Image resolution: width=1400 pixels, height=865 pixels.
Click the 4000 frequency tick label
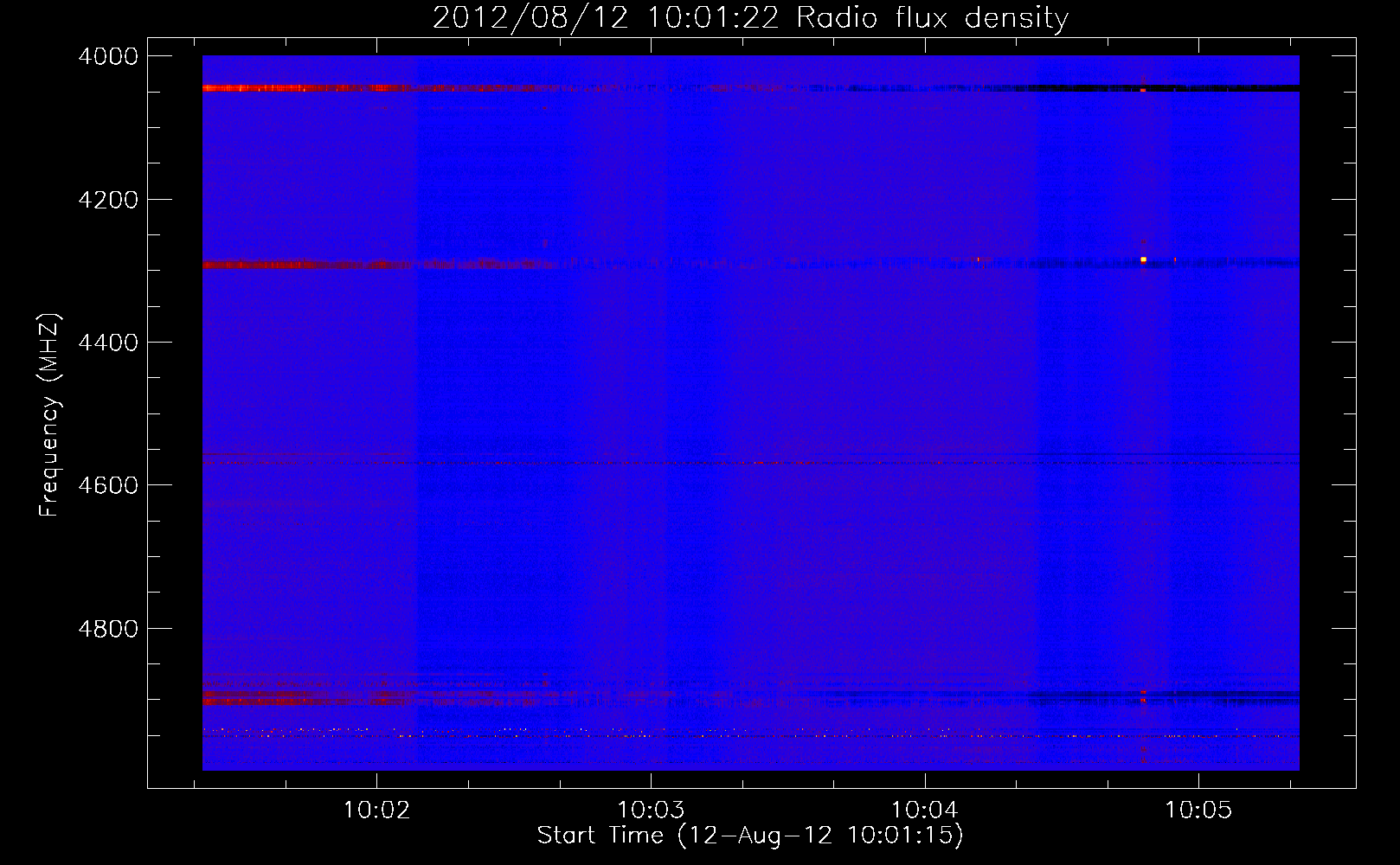tap(108, 56)
